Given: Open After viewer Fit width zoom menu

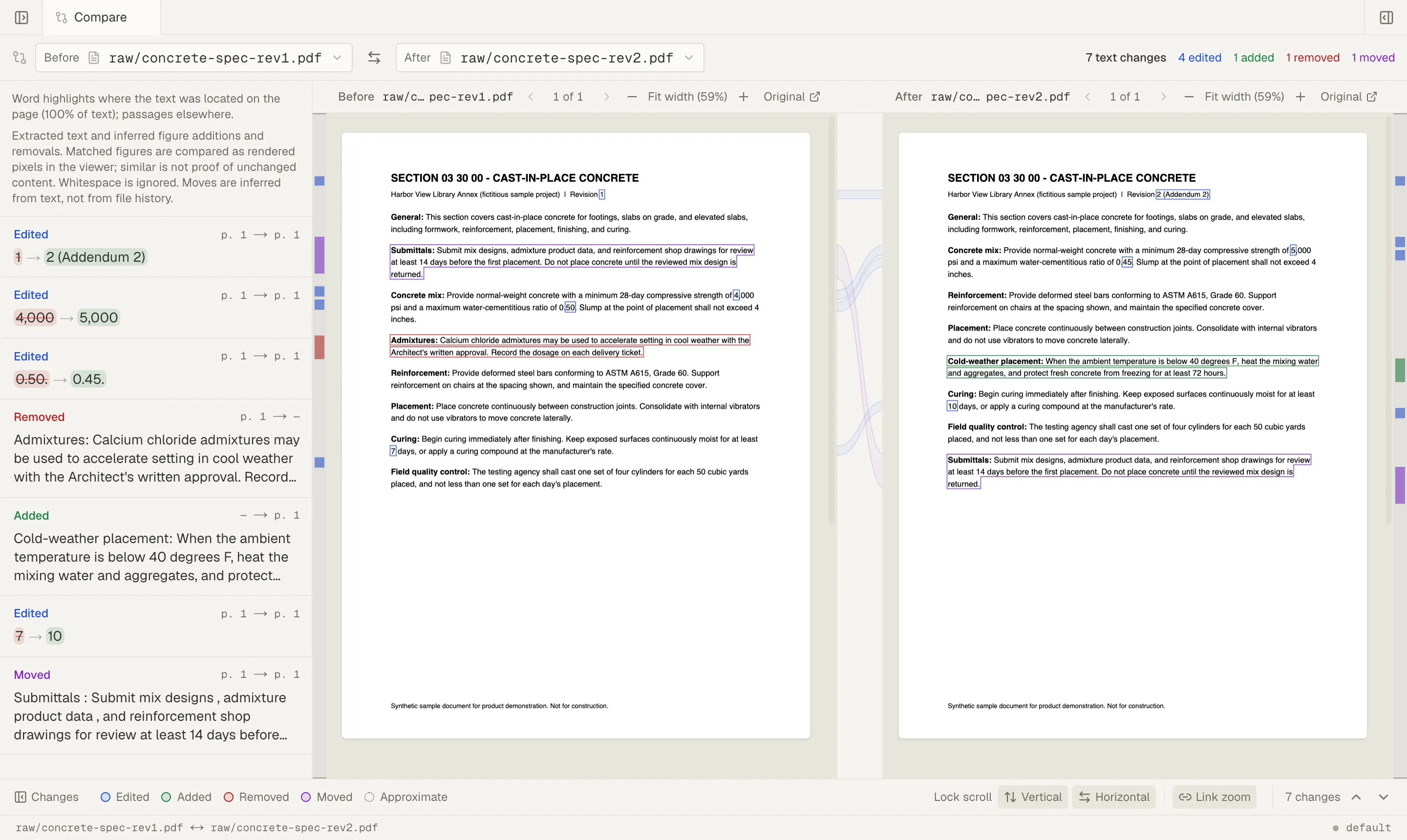Looking at the screenshot, I should [x=1244, y=97].
